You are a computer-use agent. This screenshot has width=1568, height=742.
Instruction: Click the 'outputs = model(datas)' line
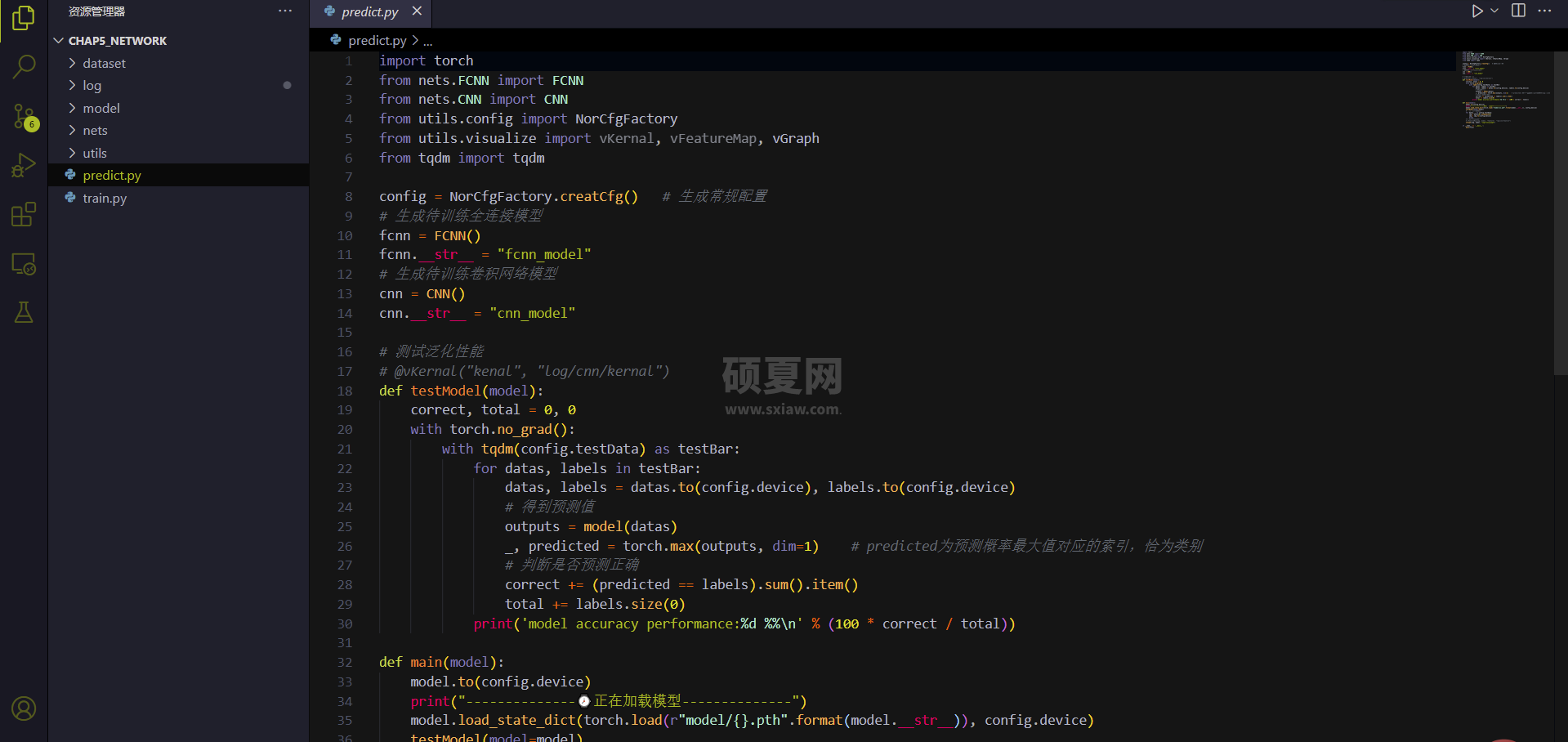click(591, 526)
